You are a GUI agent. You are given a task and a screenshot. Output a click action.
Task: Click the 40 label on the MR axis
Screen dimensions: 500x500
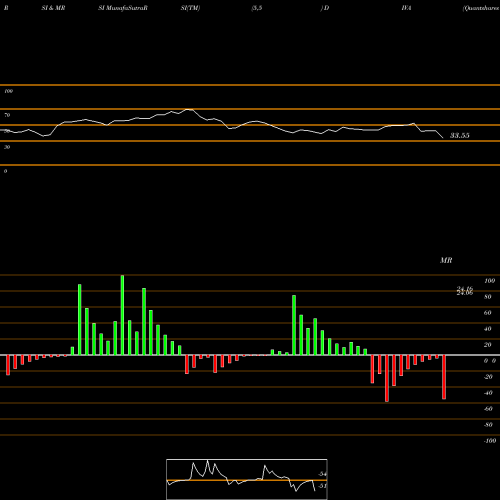pos(488,329)
